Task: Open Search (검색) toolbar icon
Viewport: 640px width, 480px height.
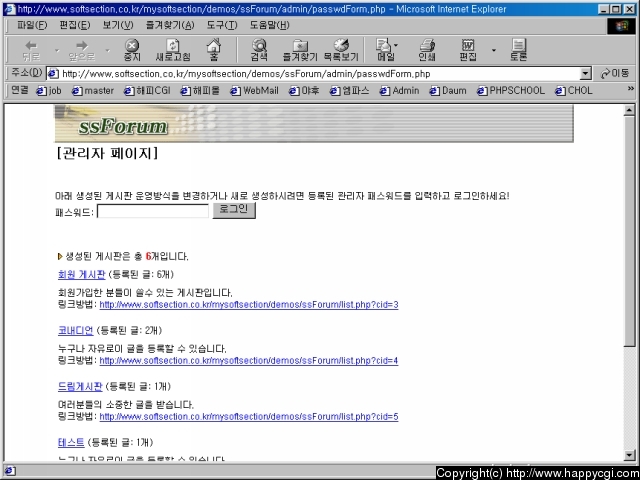Action: (x=259, y=50)
